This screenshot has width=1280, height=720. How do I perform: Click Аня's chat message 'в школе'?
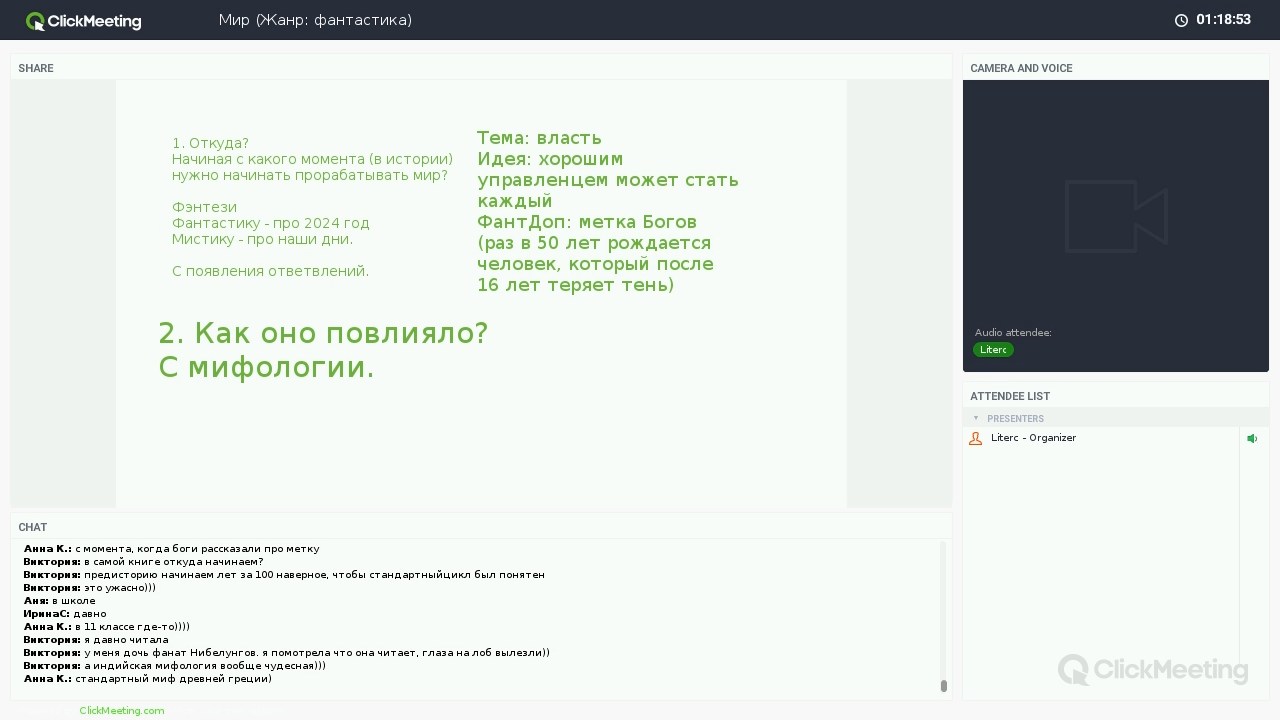pos(74,601)
